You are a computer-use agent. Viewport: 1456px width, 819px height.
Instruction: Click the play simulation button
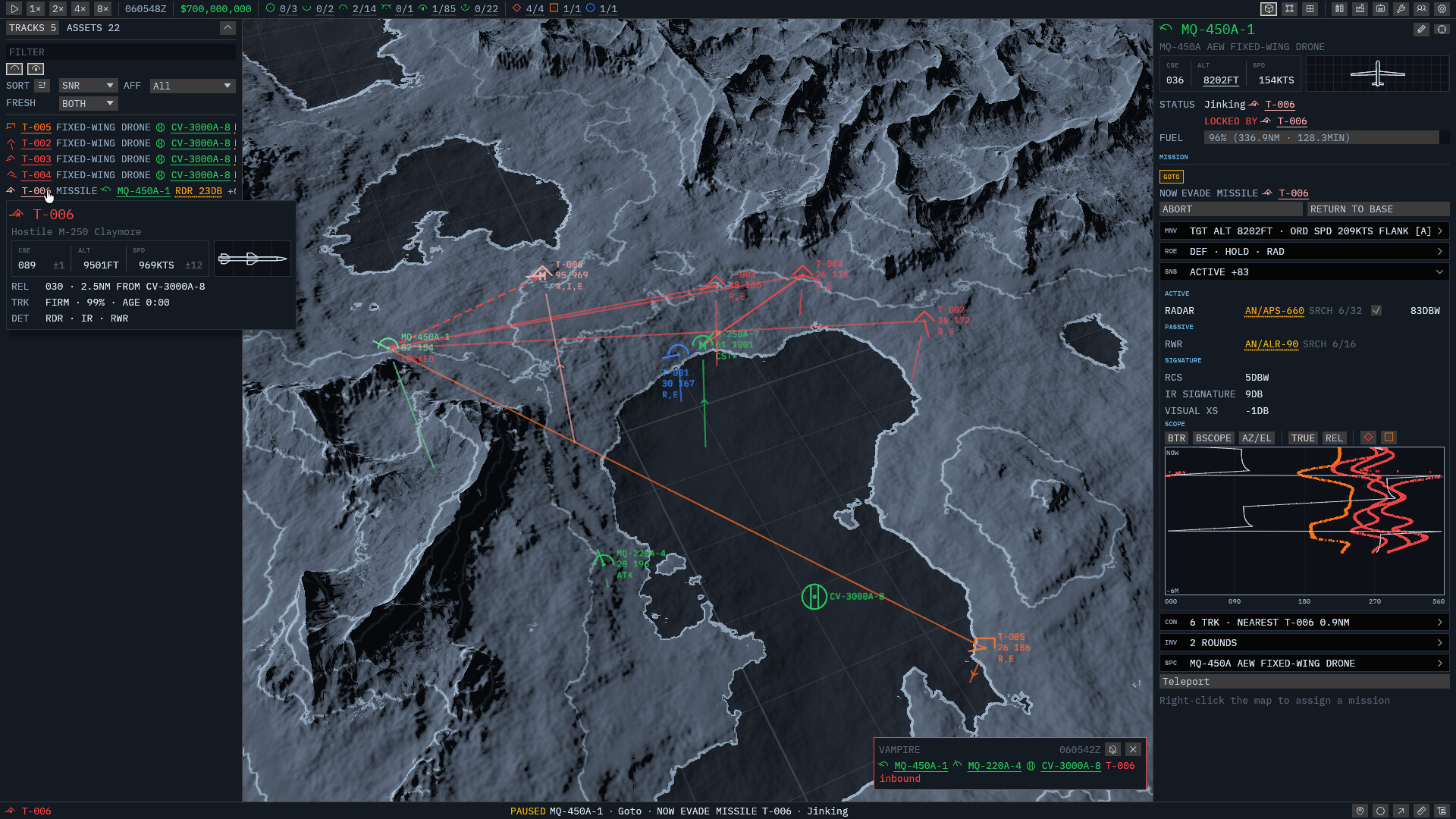[x=14, y=9]
